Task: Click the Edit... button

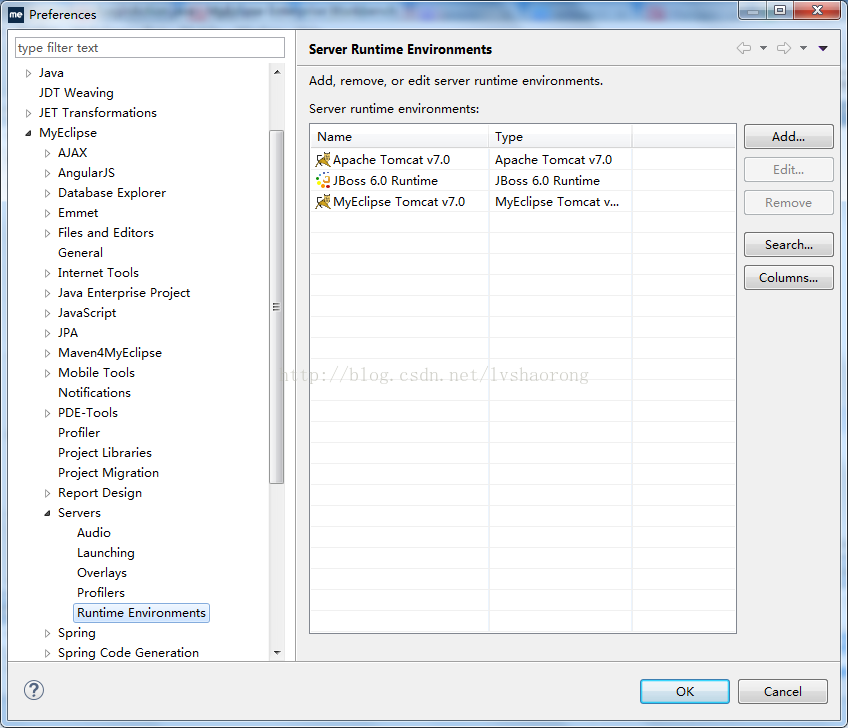Action: tap(789, 169)
